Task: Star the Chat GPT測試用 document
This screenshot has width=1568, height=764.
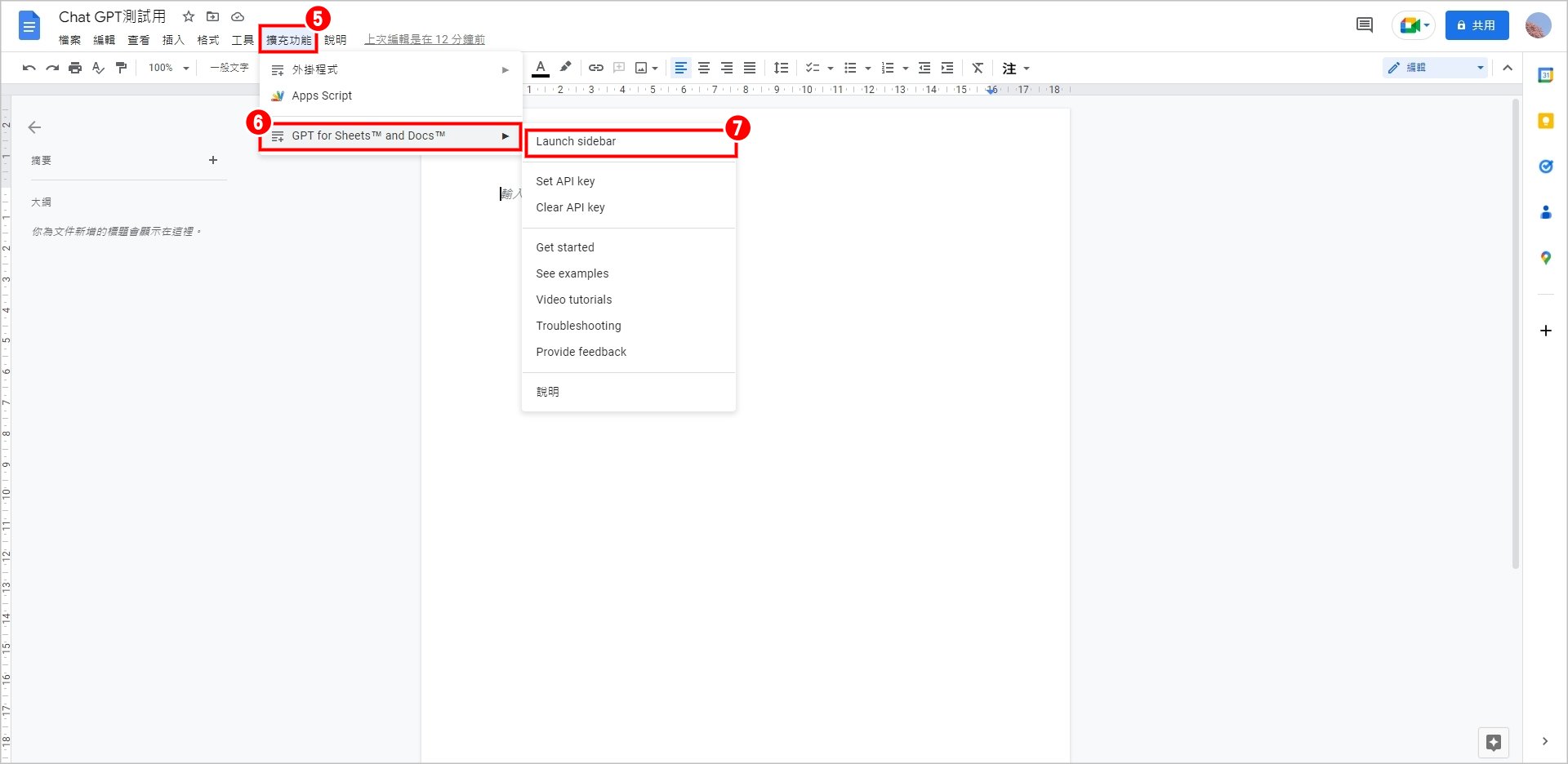Action: [x=189, y=16]
